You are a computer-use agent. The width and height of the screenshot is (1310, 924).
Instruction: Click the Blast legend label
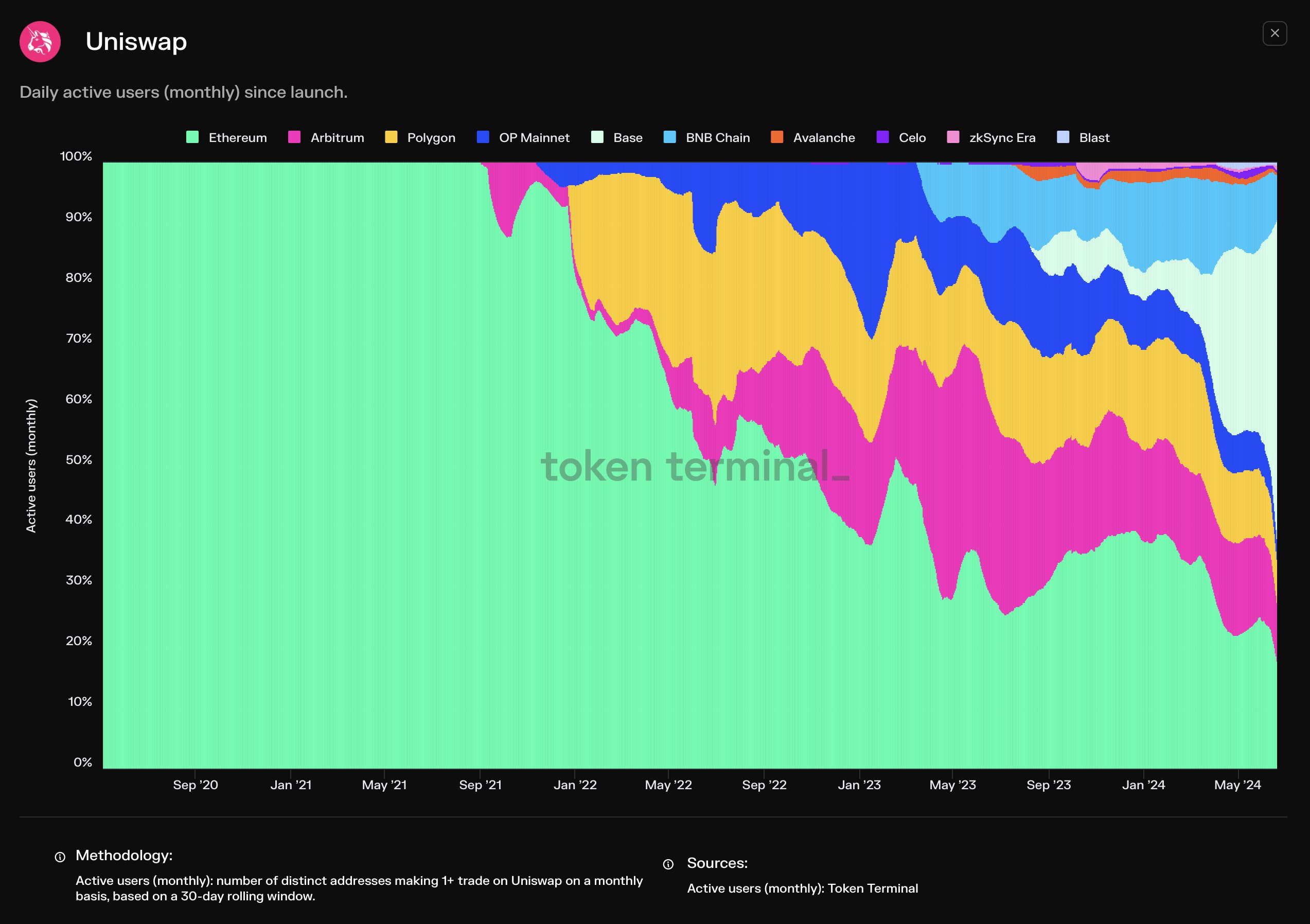click(1094, 138)
